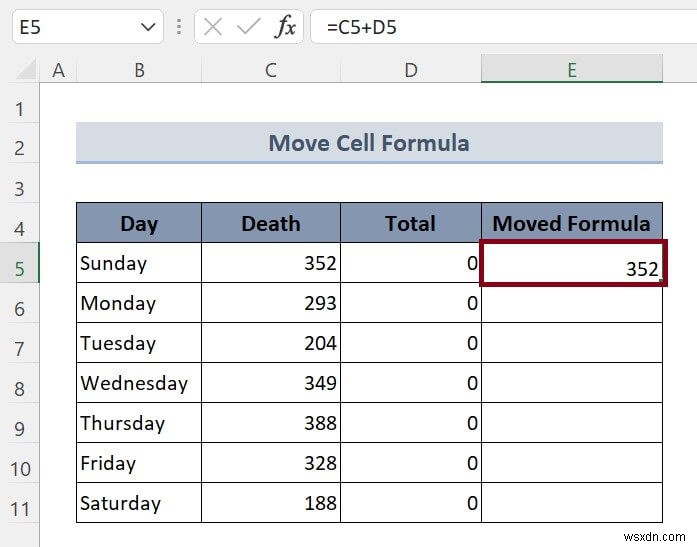Click into the formula bar with =C5+D5

[504, 27]
